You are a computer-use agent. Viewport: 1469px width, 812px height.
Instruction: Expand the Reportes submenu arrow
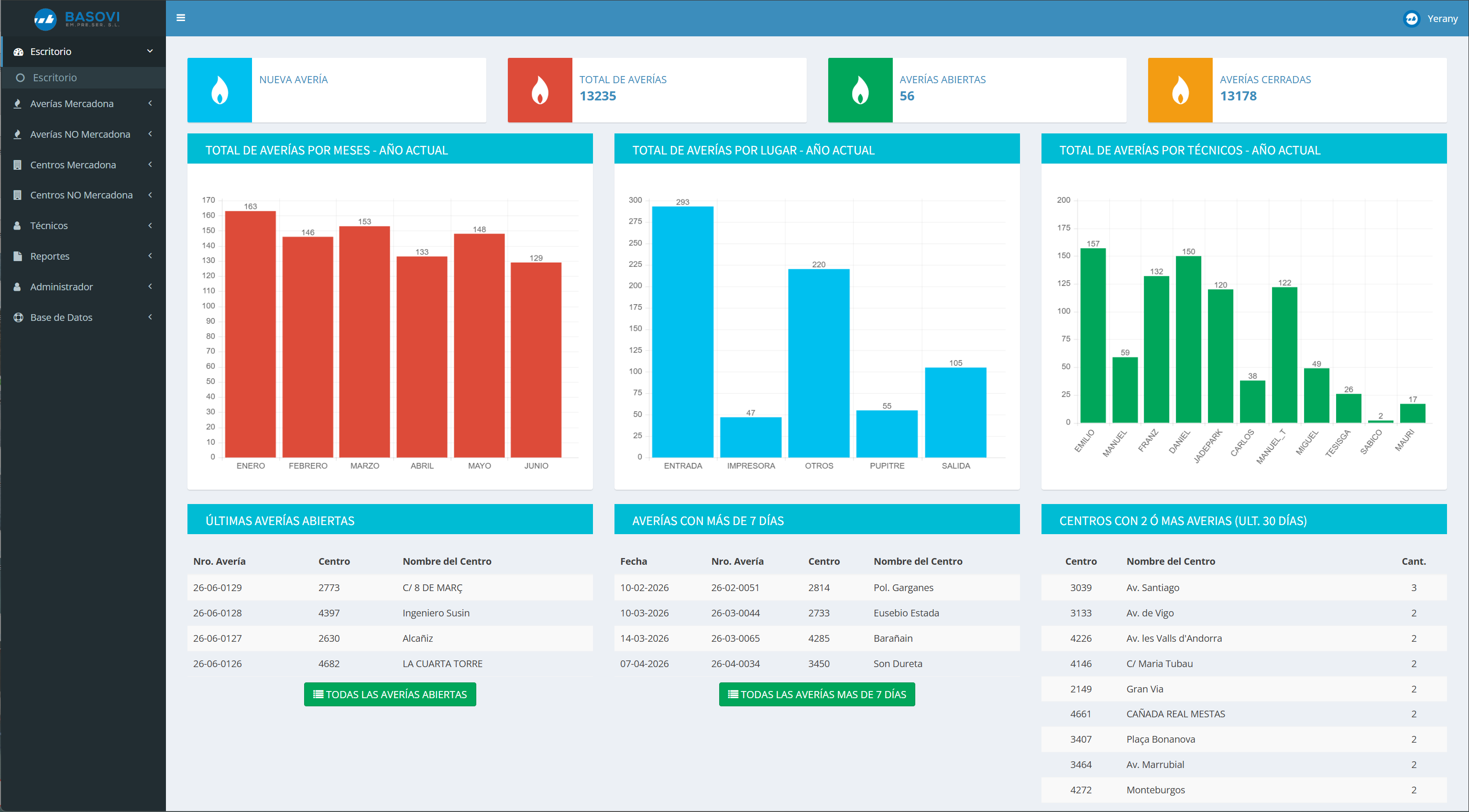150,256
